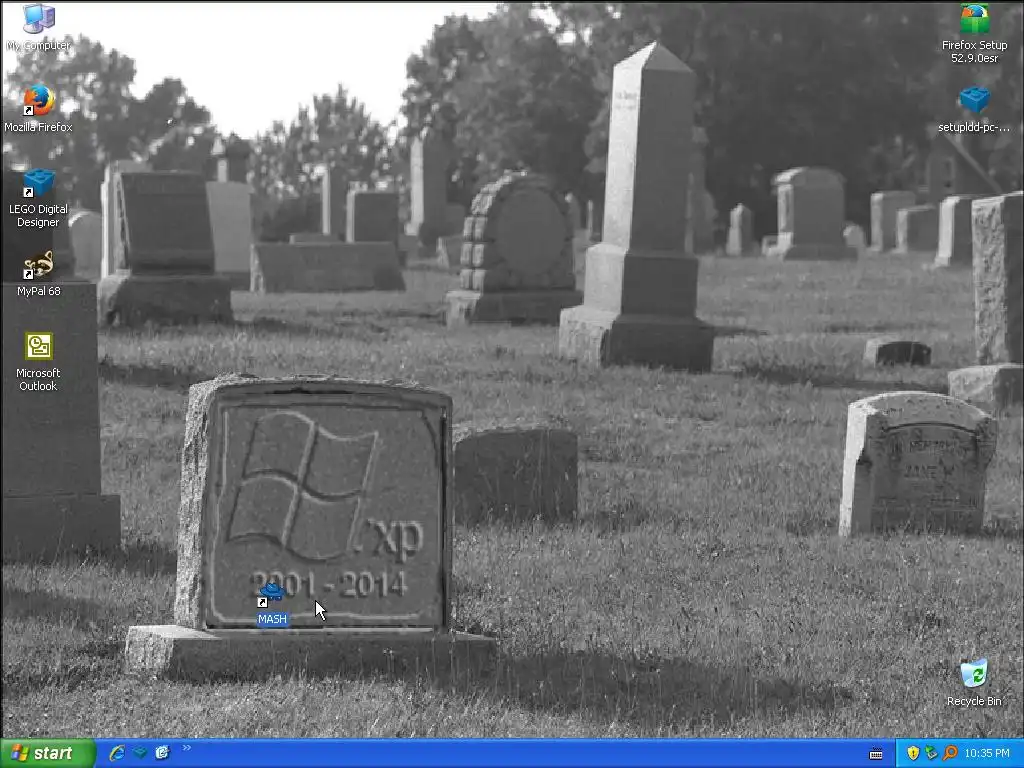Click the MASH icon label text
The width and height of the screenshot is (1024, 768).
(272, 619)
